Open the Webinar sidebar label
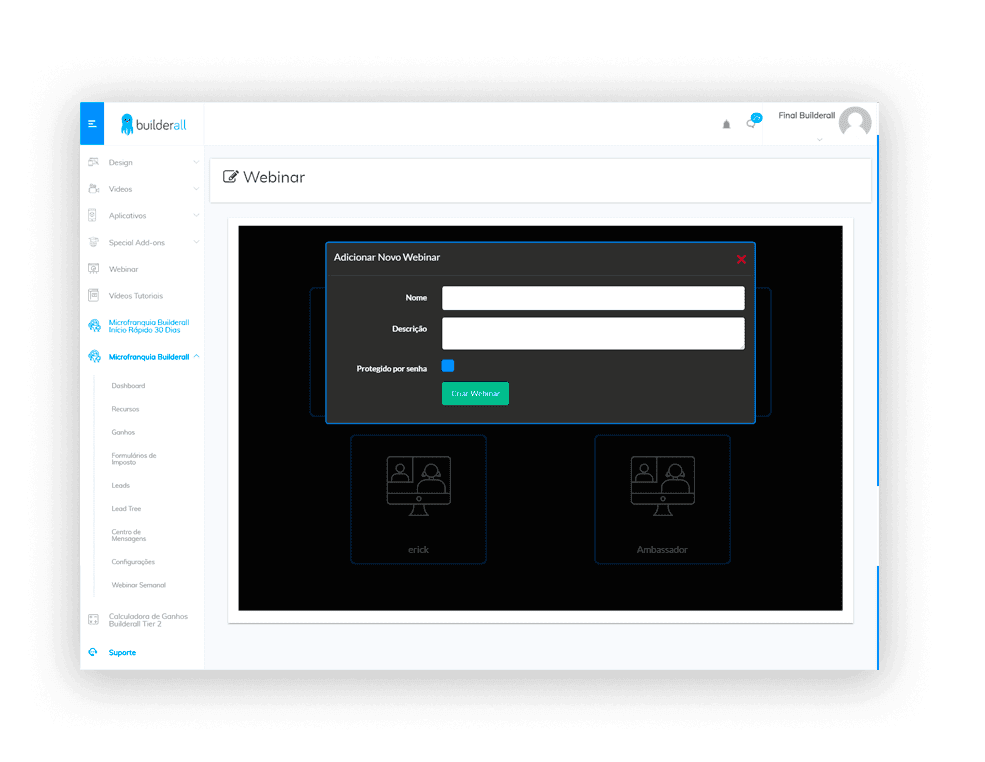 tap(123, 269)
